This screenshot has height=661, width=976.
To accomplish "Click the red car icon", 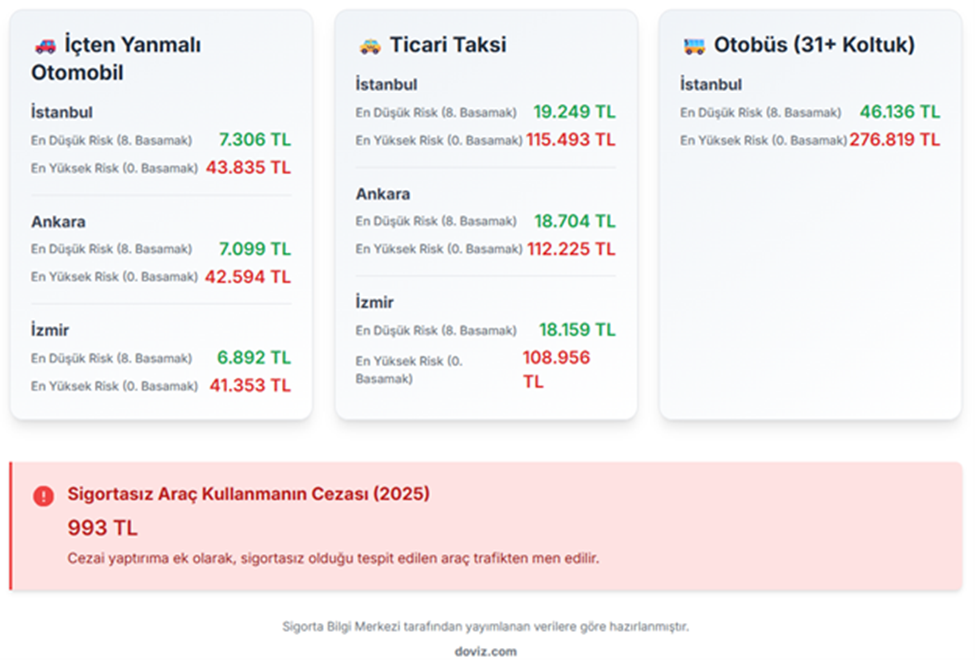I will (x=45, y=45).
